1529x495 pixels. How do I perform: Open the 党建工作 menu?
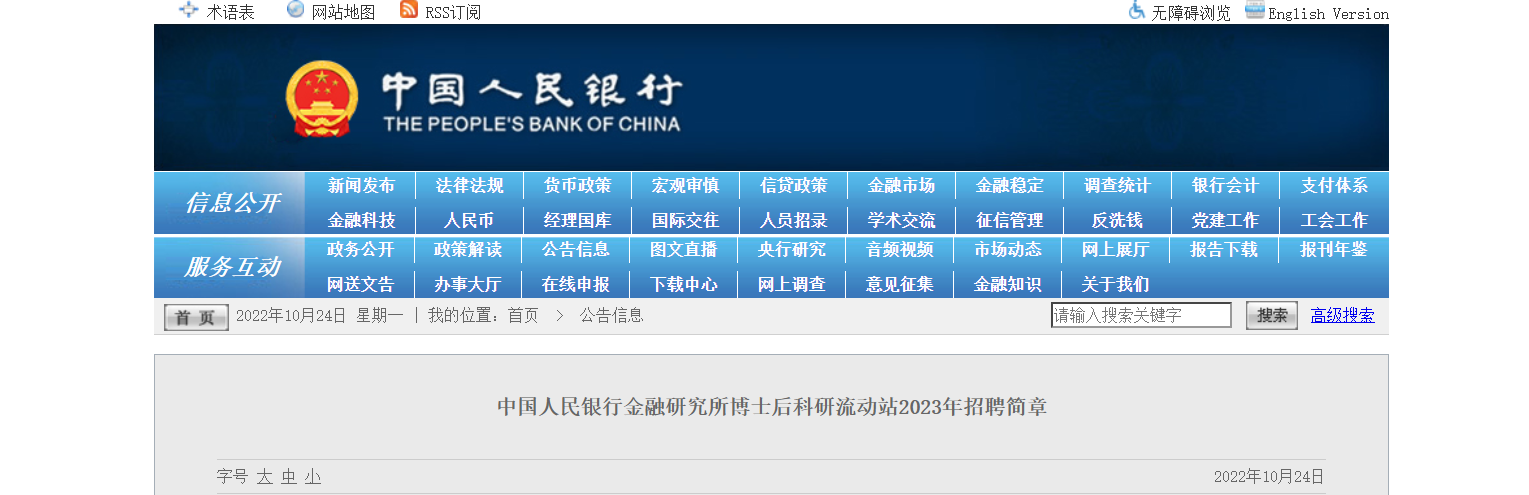click(x=1225, y=220)
